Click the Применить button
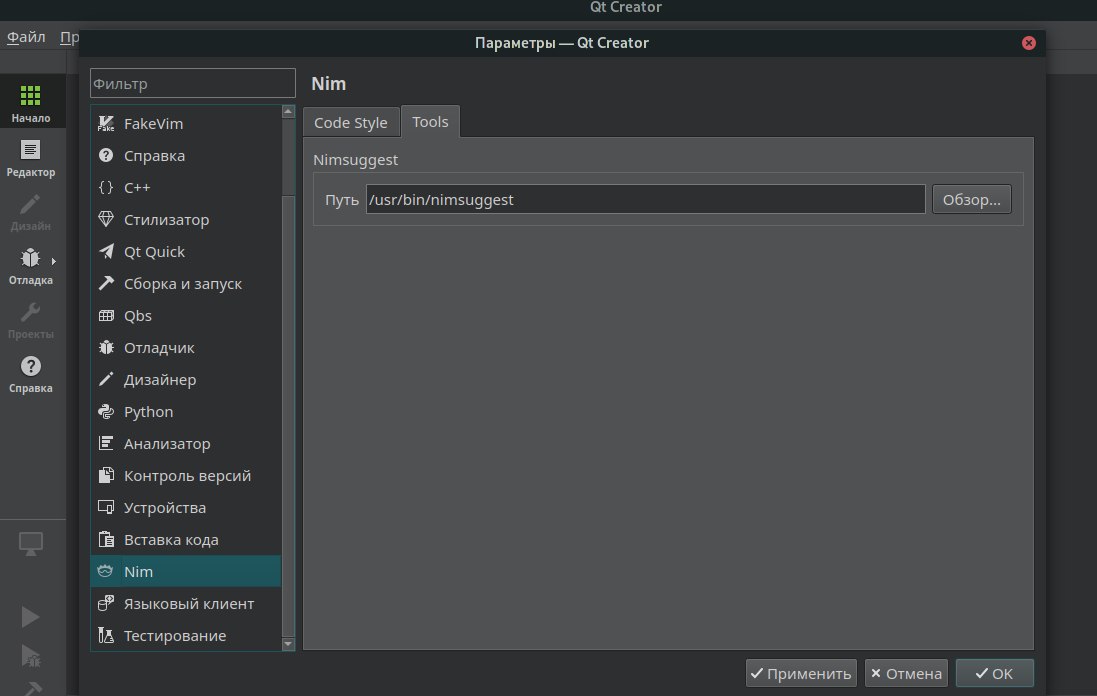This screenshot has width=1097, height=696. (x=801, y=673)
